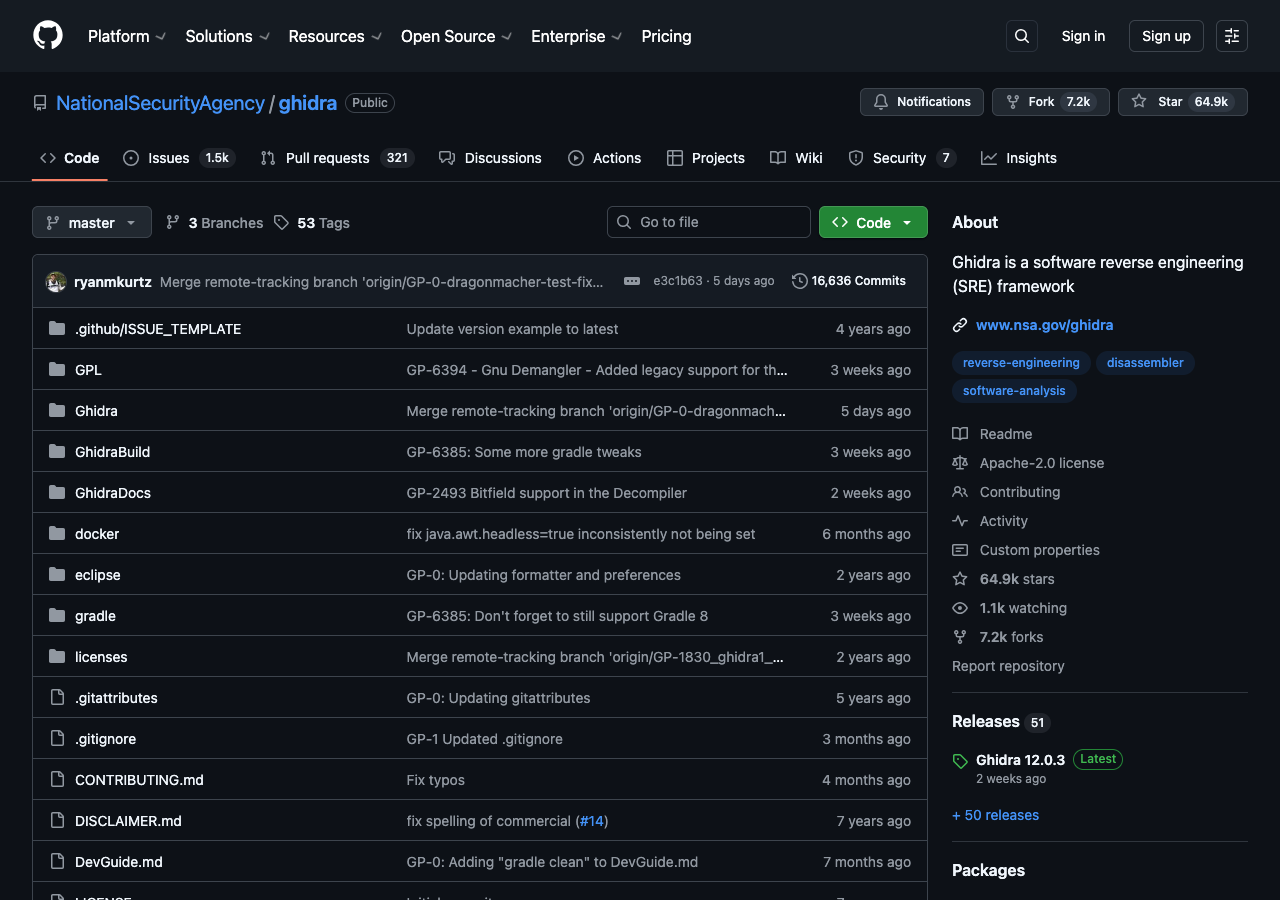Image resolution: width=1280 pixels, height=900 pixels.
Task: Enable Notifications for this repository
Action: [920, 101]
